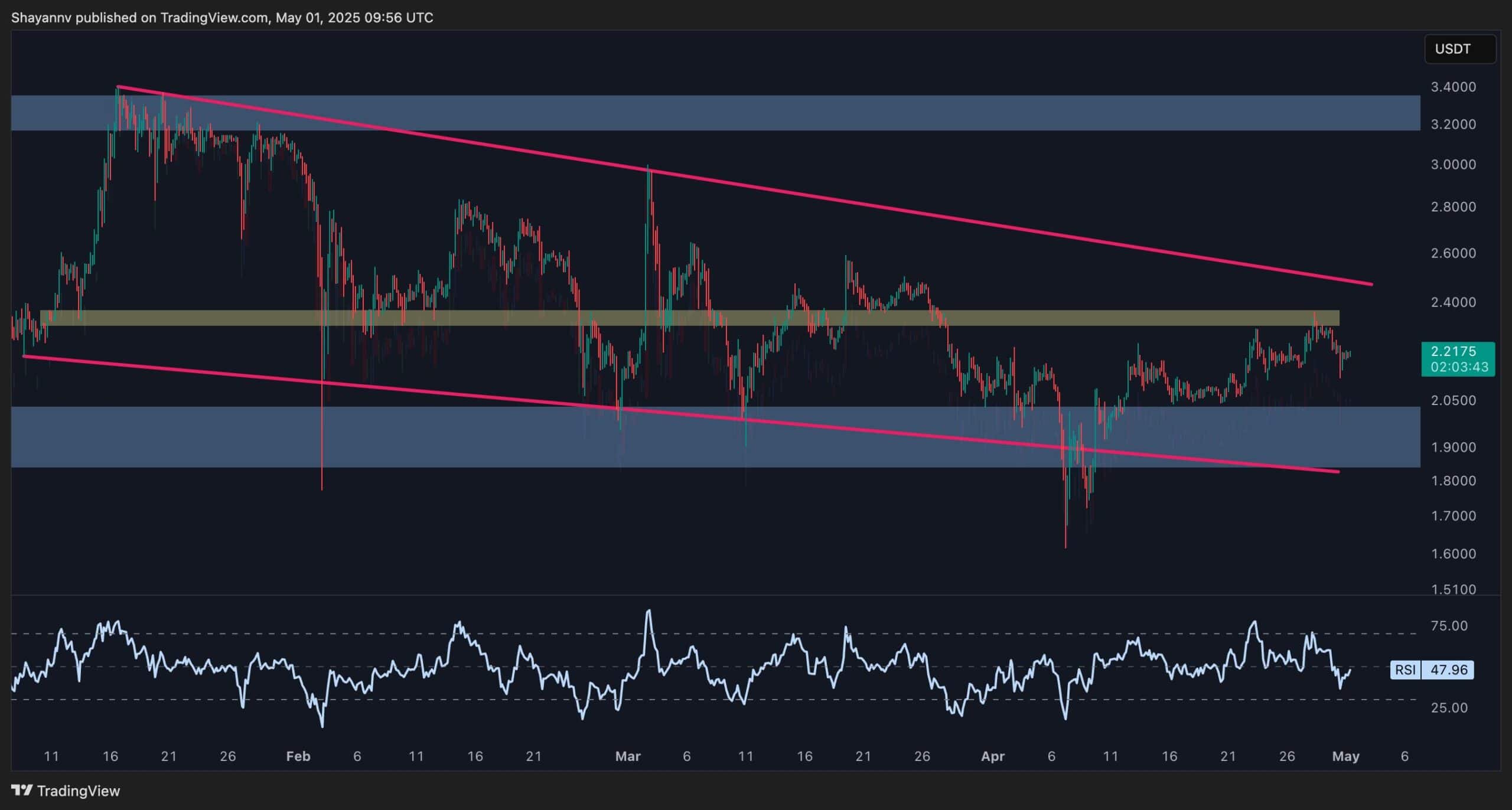Image resolution: width=1512 pixels, height=810 pixels.
Task: Click the TradingView logo icon
Action: pyautogui.click(x=22, y=790)
